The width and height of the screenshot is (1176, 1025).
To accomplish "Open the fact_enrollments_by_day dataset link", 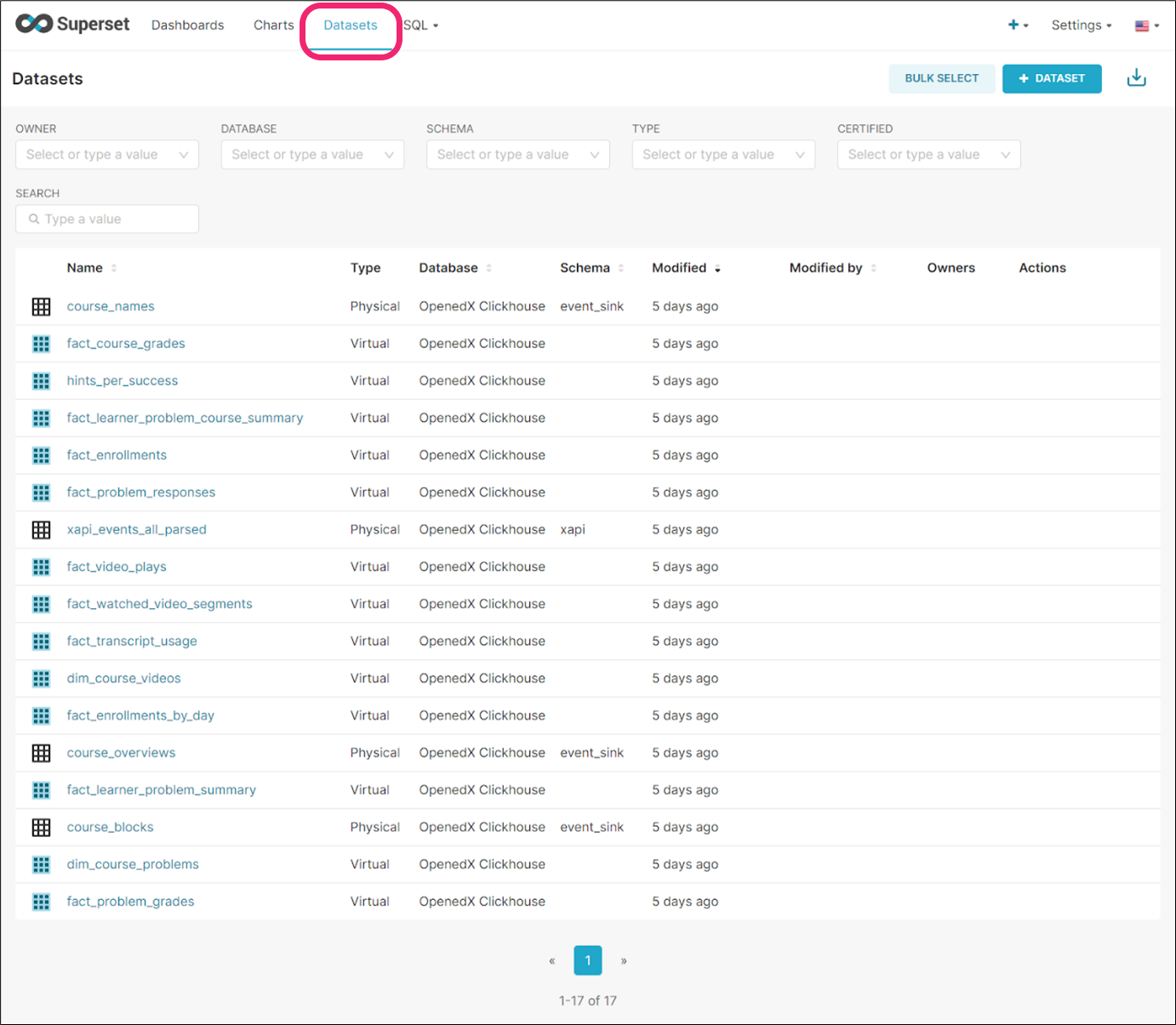I will (140, 715).
